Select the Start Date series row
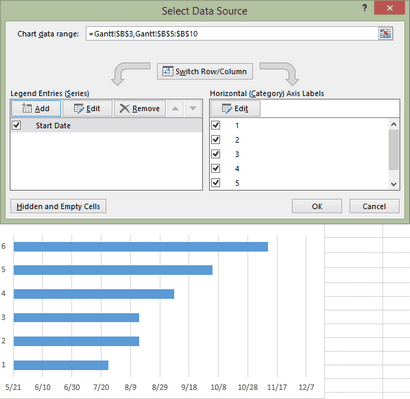Image resolution: width=410 pixels, height=399 pixels. (106, 125)
